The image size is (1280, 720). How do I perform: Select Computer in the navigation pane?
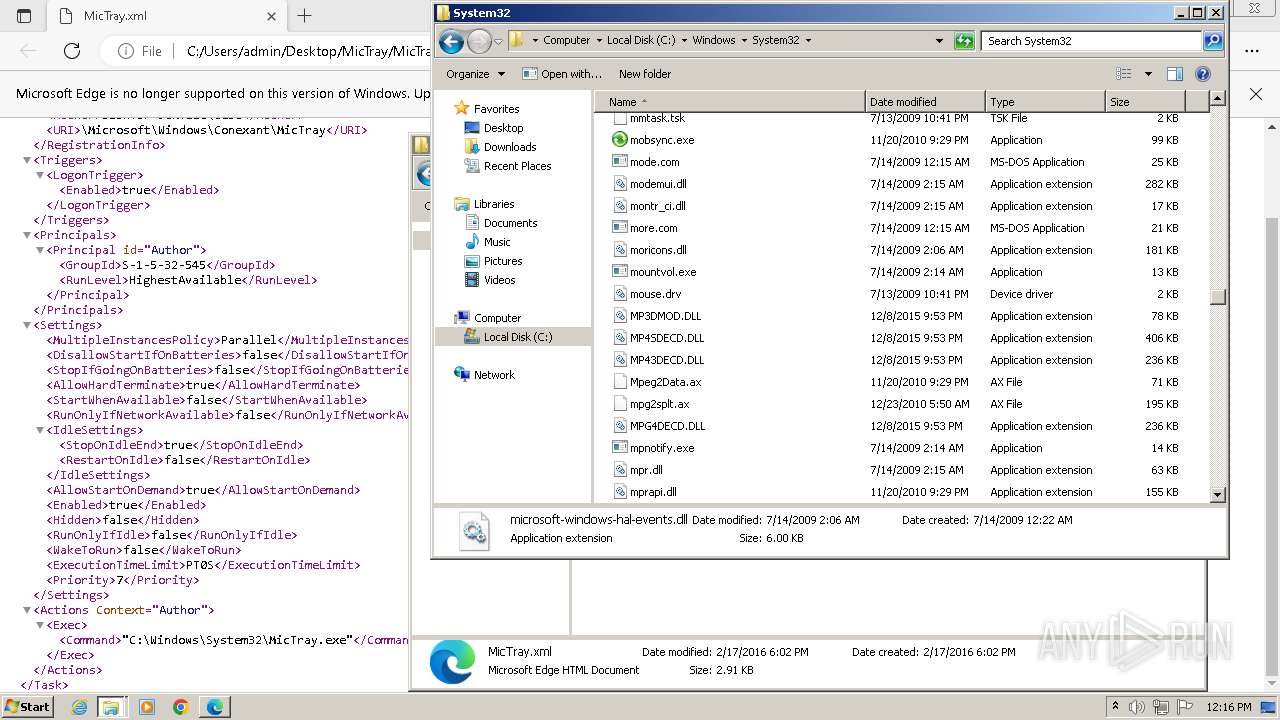point(497,318)
